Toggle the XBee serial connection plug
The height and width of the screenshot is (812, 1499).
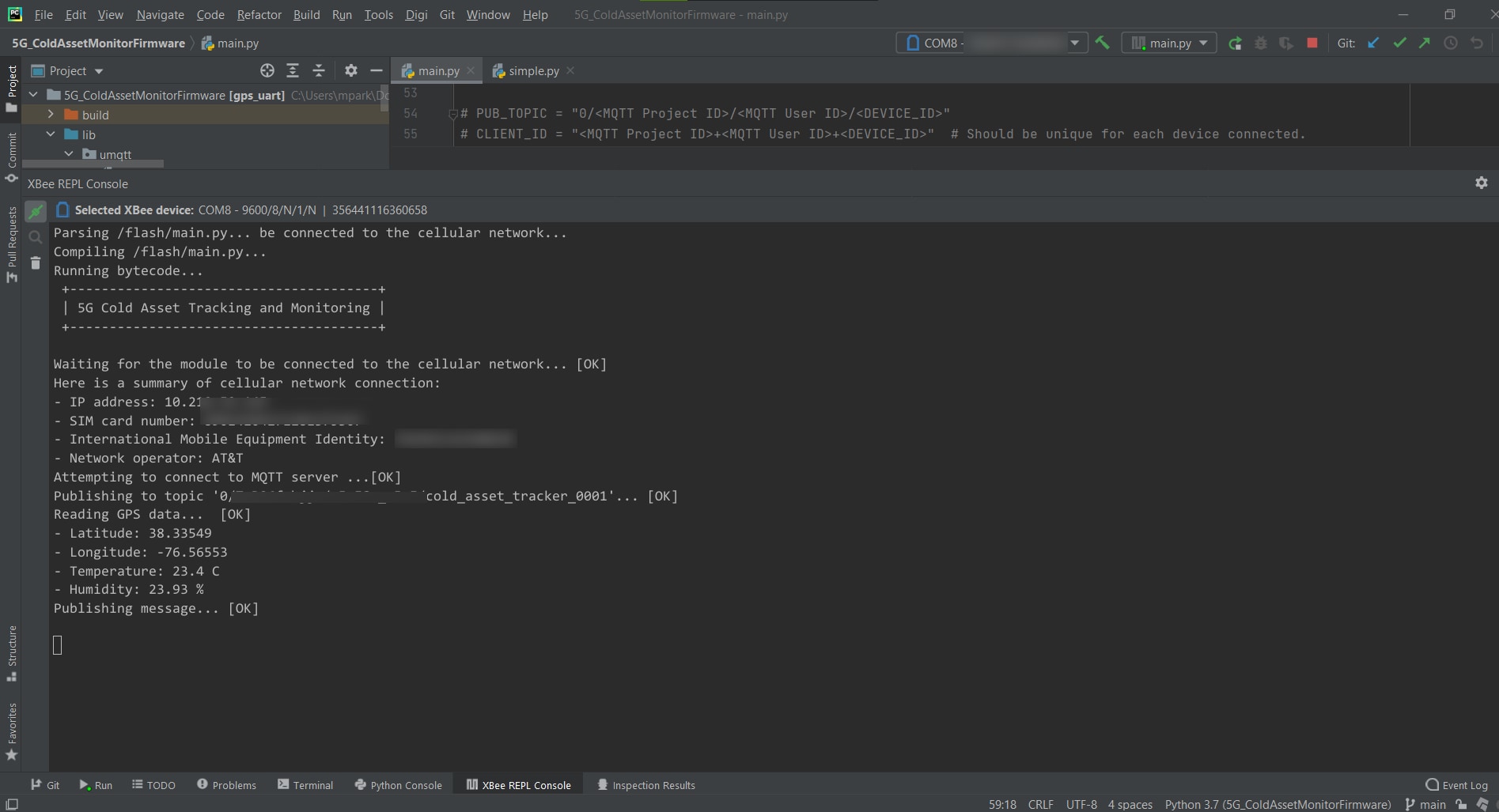(35, 210)
